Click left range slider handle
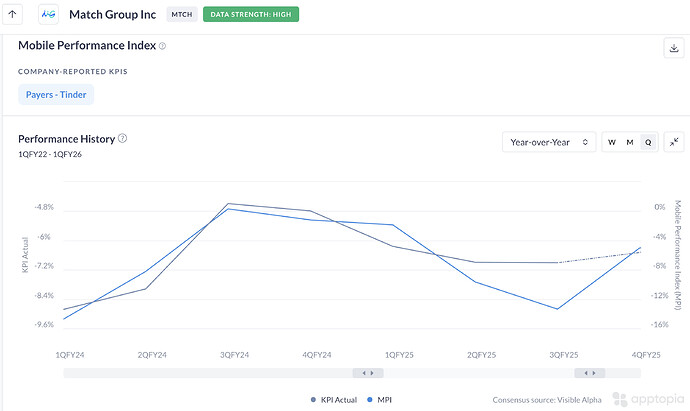Screen dimensions: 690x411 click(x=368, y=373)
